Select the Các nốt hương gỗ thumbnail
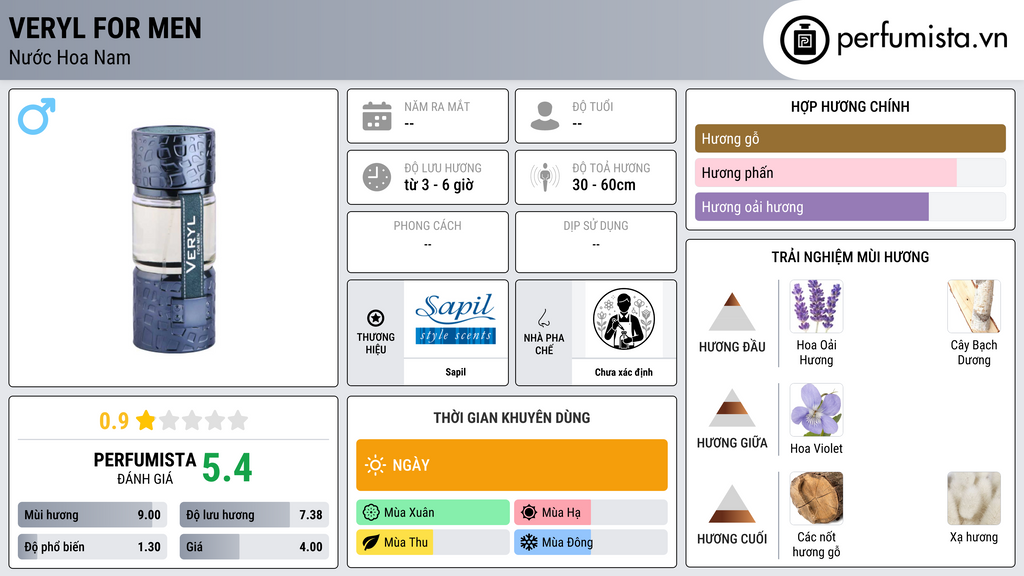This screenshot has width=1024, height=576. click(x=816, y=498)
